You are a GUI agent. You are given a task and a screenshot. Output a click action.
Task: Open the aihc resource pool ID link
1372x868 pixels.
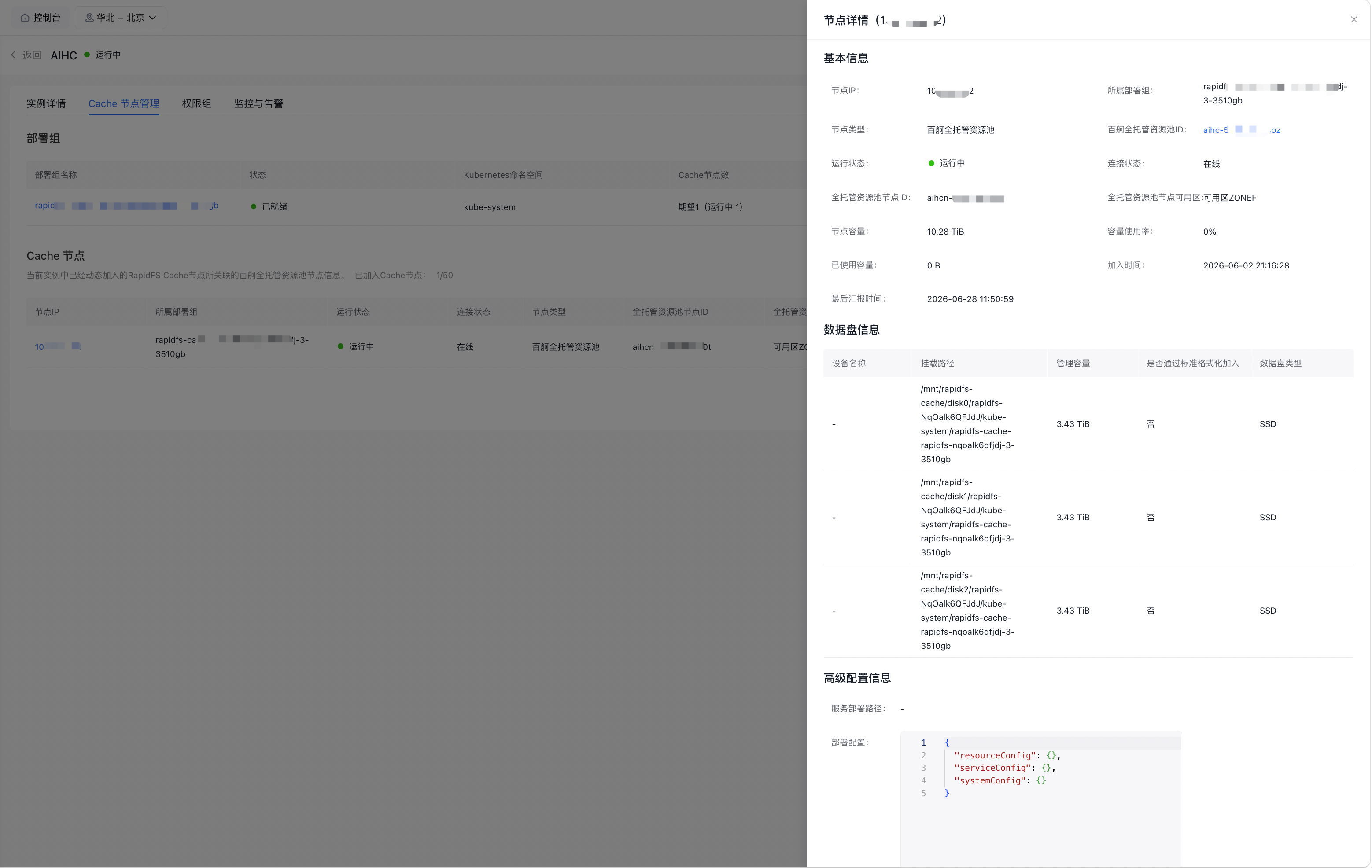coord(1242,130)
